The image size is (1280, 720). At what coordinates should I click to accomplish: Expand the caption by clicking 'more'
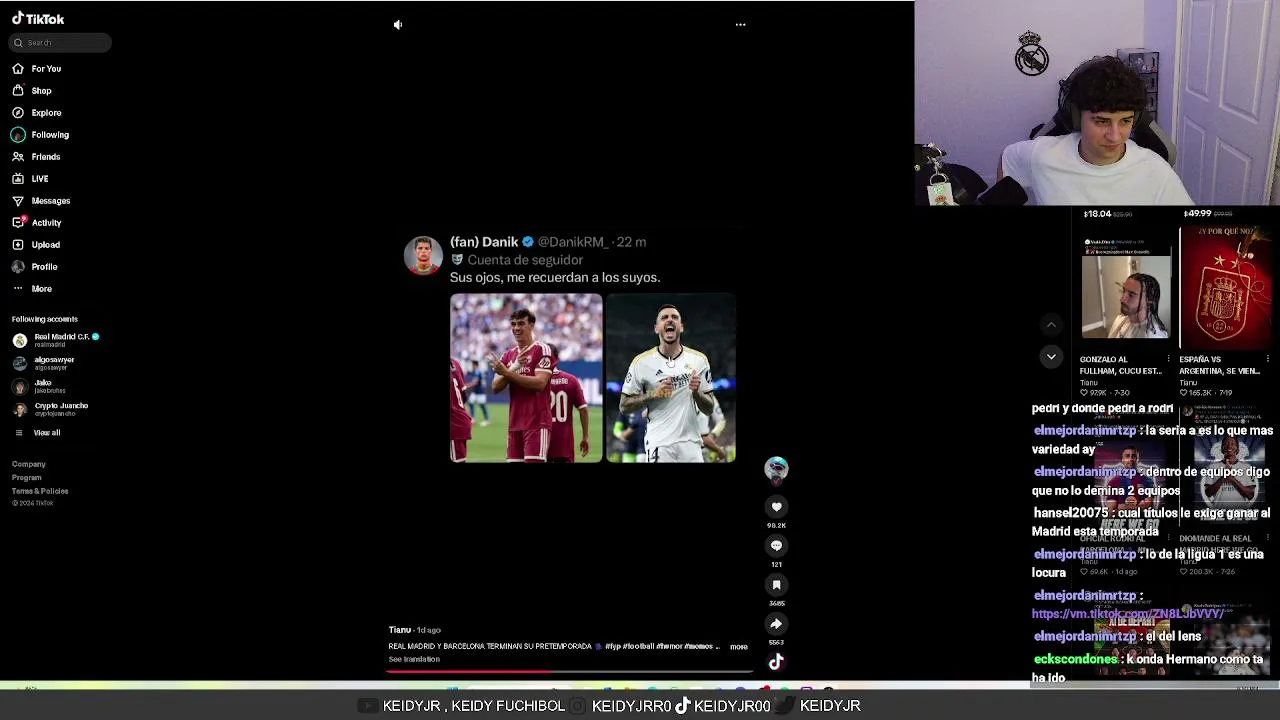pos(739,647)
